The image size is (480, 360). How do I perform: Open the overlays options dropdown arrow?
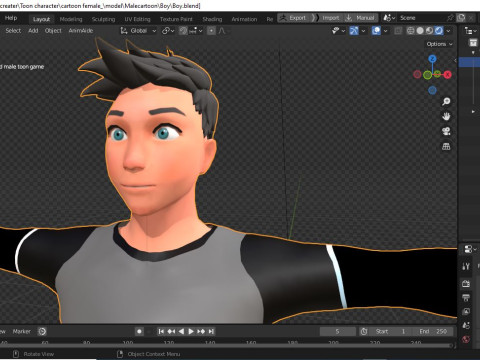(385, 31)
